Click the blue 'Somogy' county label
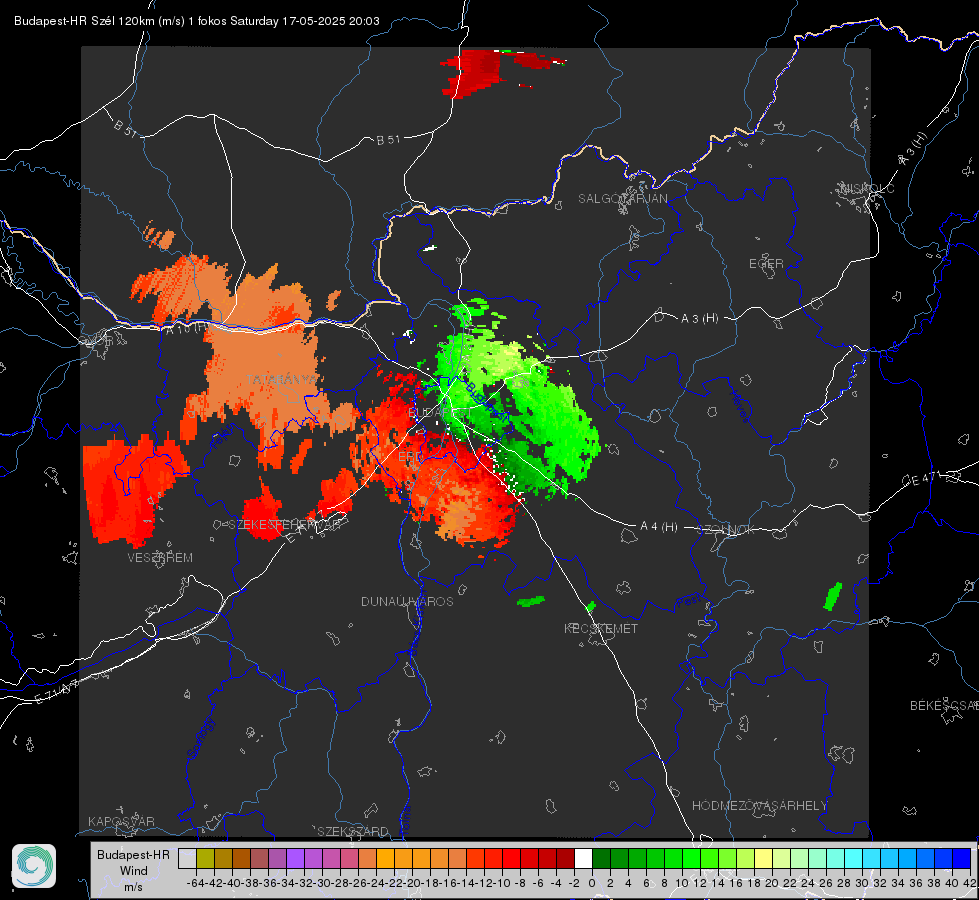Viewport: 979px width, 900px height. tap(200, 738)
